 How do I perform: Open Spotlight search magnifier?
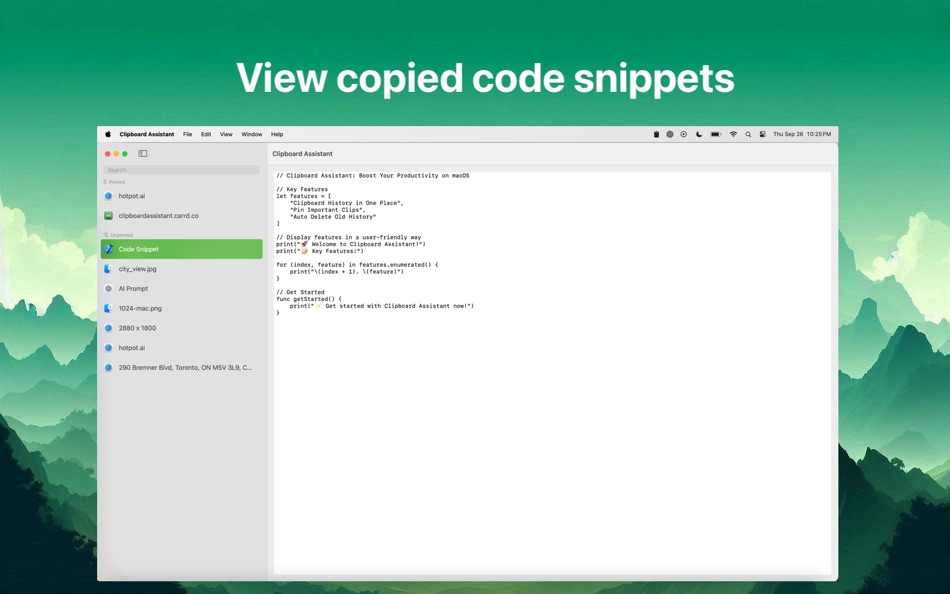coord(748,135)
